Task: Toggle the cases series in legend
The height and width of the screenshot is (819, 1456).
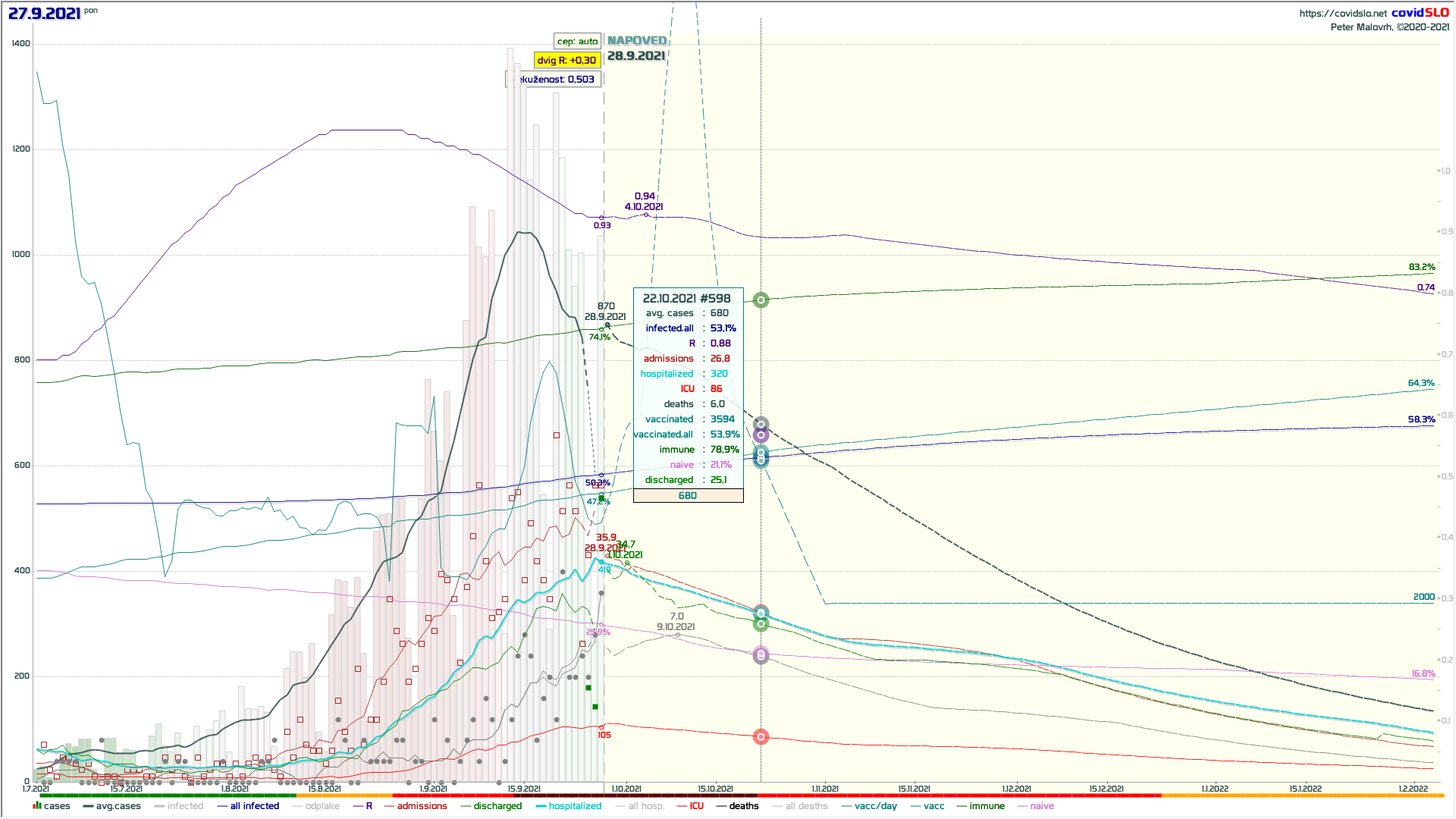Action: (56, 806)
